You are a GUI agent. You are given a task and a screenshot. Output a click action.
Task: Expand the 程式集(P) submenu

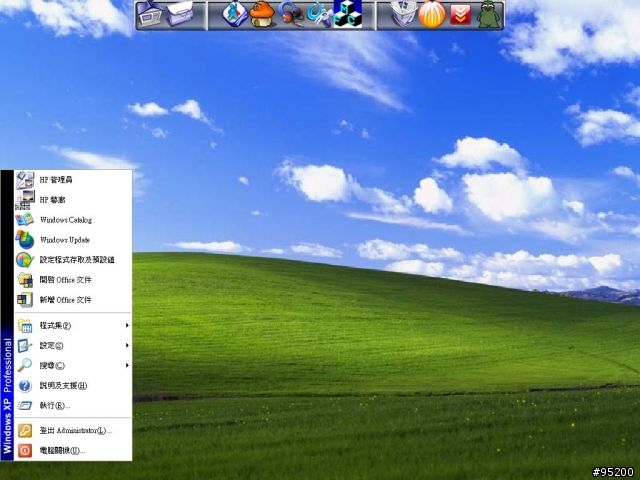tap(73, 325)
